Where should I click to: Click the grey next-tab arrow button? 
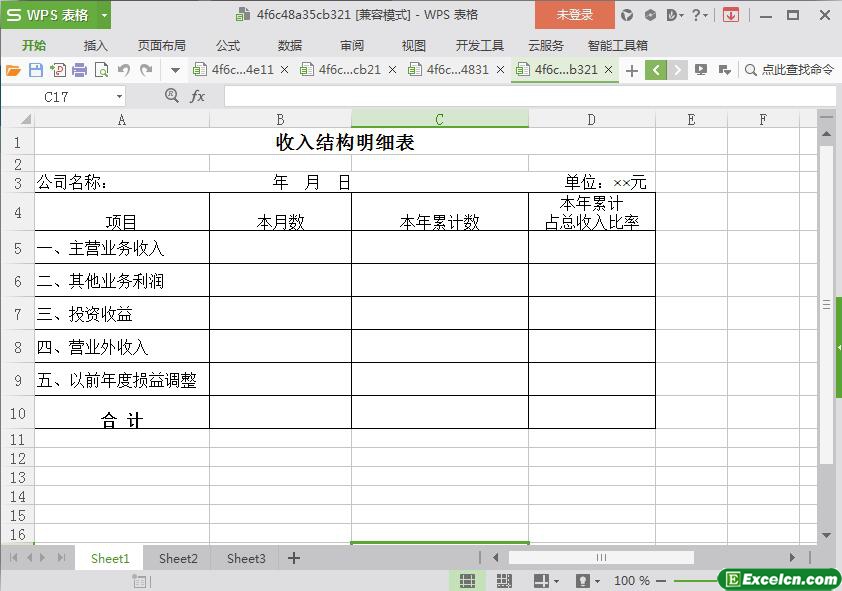pos(677,70)
